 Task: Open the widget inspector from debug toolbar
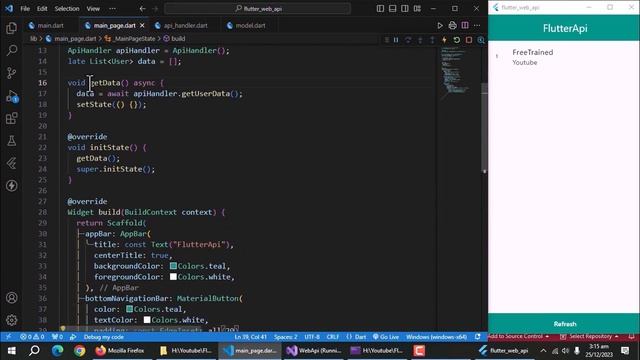tap(481, 40)
